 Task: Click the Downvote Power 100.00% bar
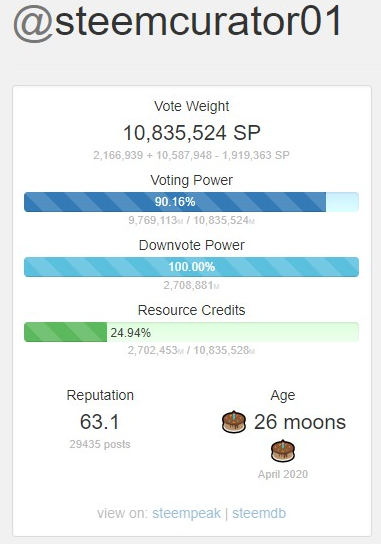191,267
